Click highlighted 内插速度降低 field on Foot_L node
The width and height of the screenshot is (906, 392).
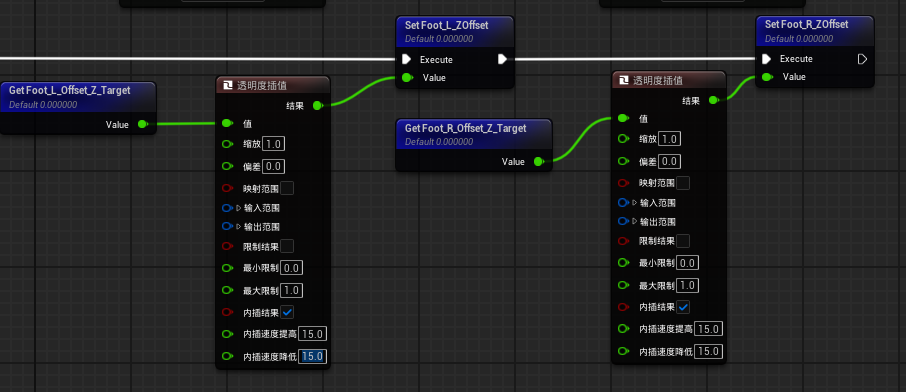coord(313,356)
